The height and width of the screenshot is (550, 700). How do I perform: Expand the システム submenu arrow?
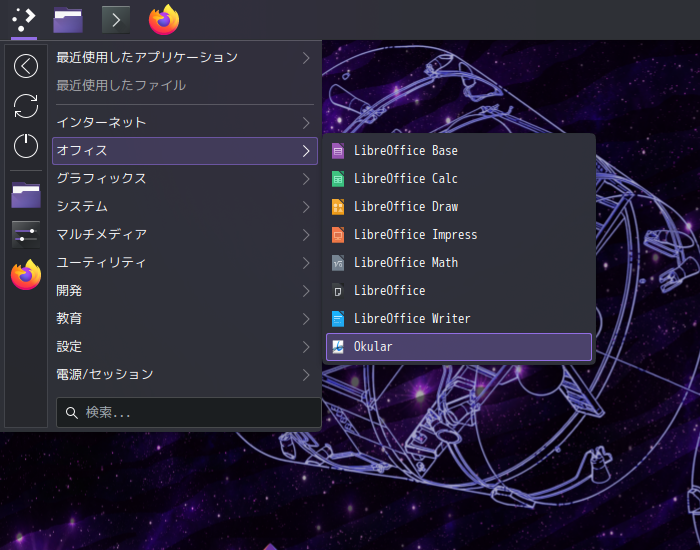point(306,207)
